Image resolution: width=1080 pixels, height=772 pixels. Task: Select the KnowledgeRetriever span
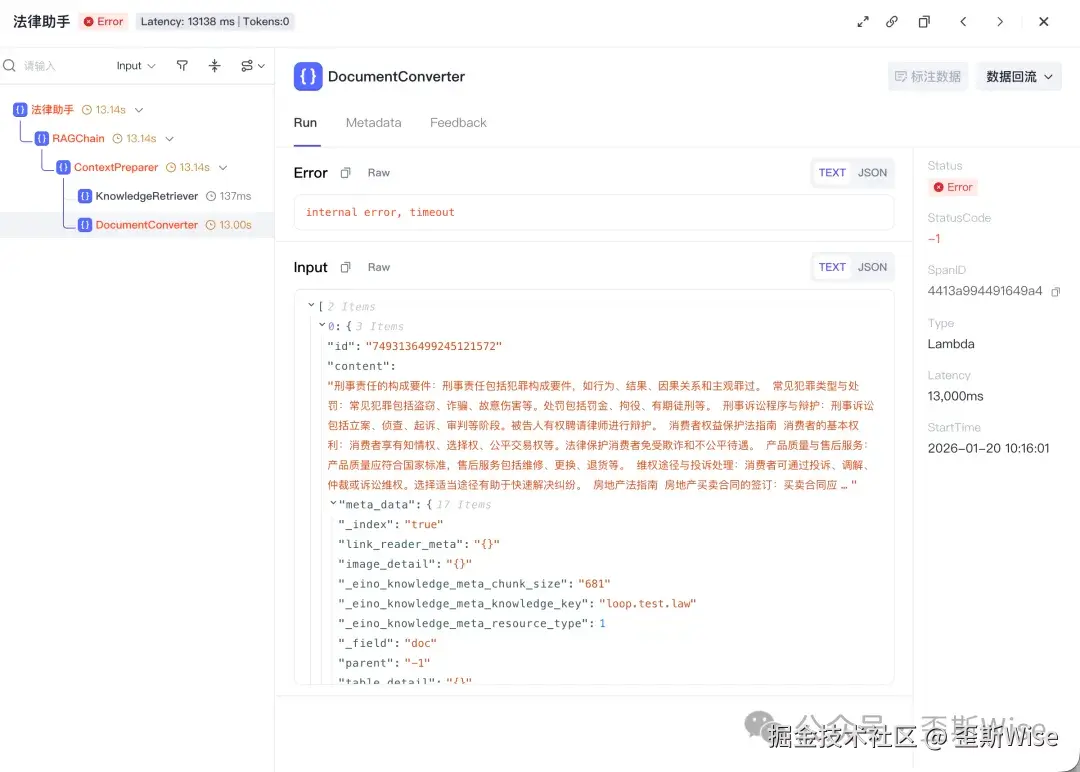(147, 196)
